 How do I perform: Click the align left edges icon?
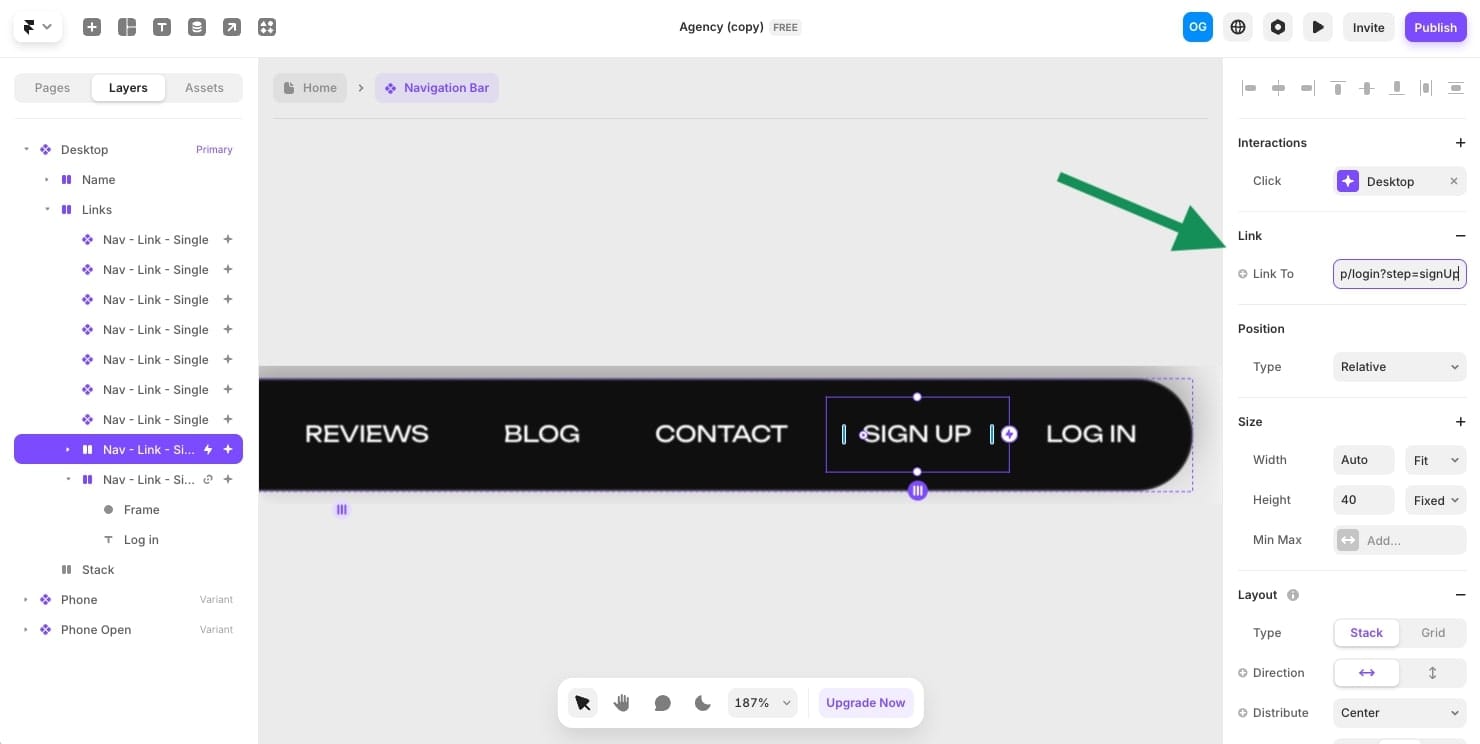coord(1250,88)
